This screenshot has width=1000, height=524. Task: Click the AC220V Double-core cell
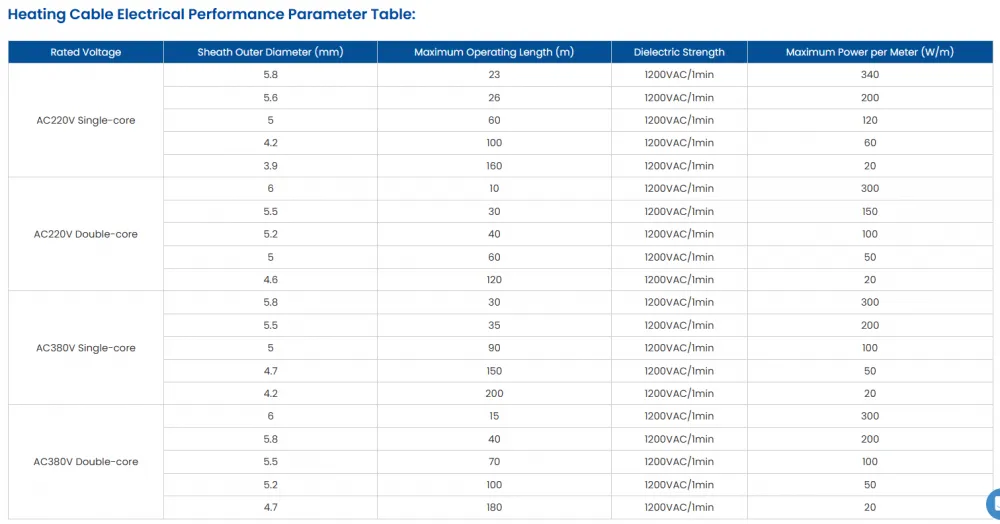pyautogui.click(x=85, y=234)
